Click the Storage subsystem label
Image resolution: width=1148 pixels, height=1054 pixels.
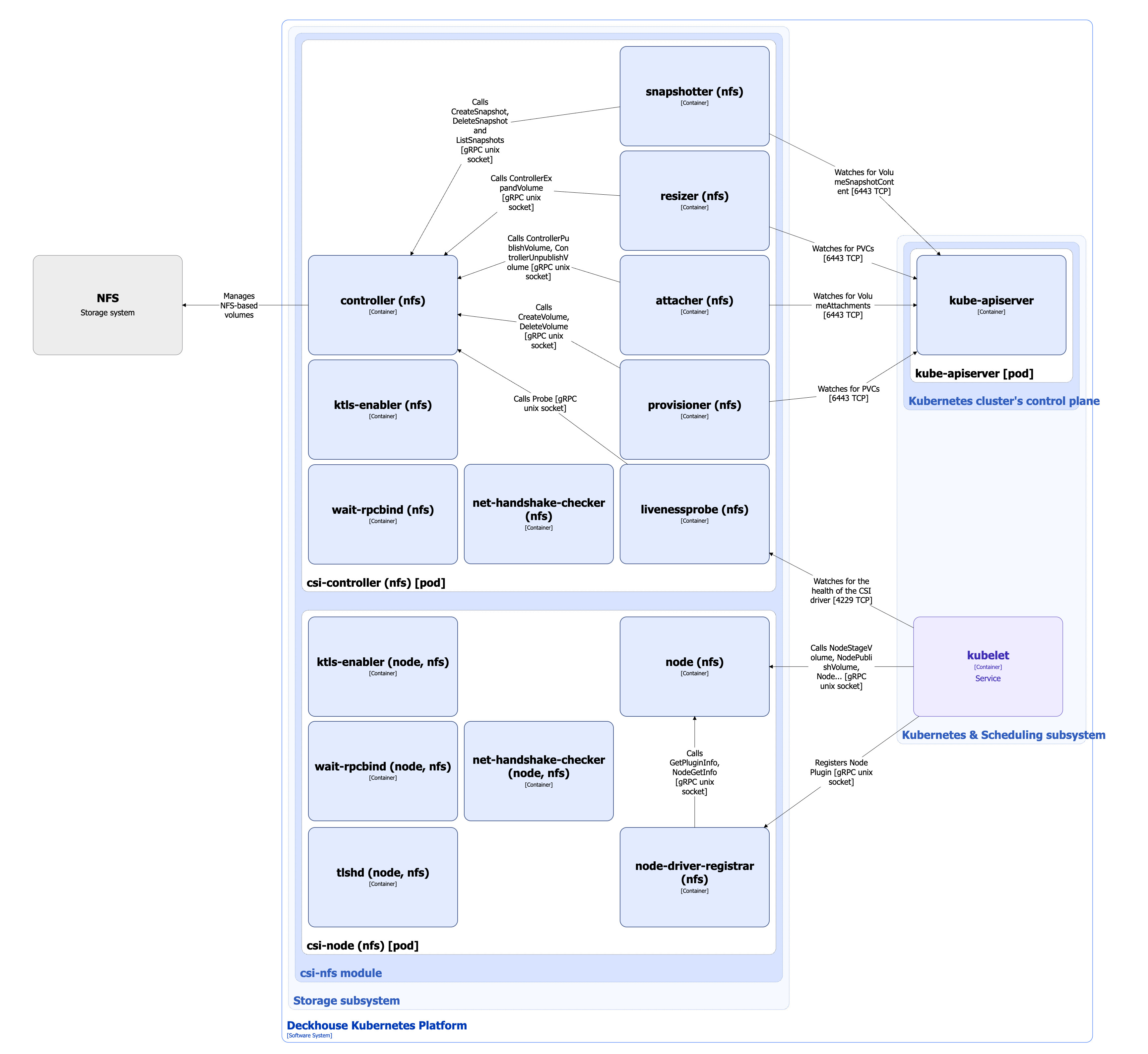(x=346, y=1000)
